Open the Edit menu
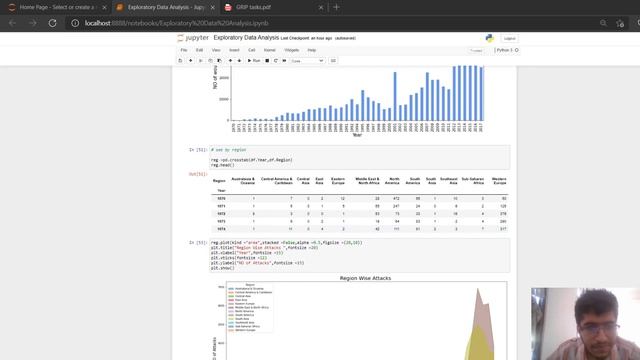Viewport: 640px width, 360px height. (199, 50)
